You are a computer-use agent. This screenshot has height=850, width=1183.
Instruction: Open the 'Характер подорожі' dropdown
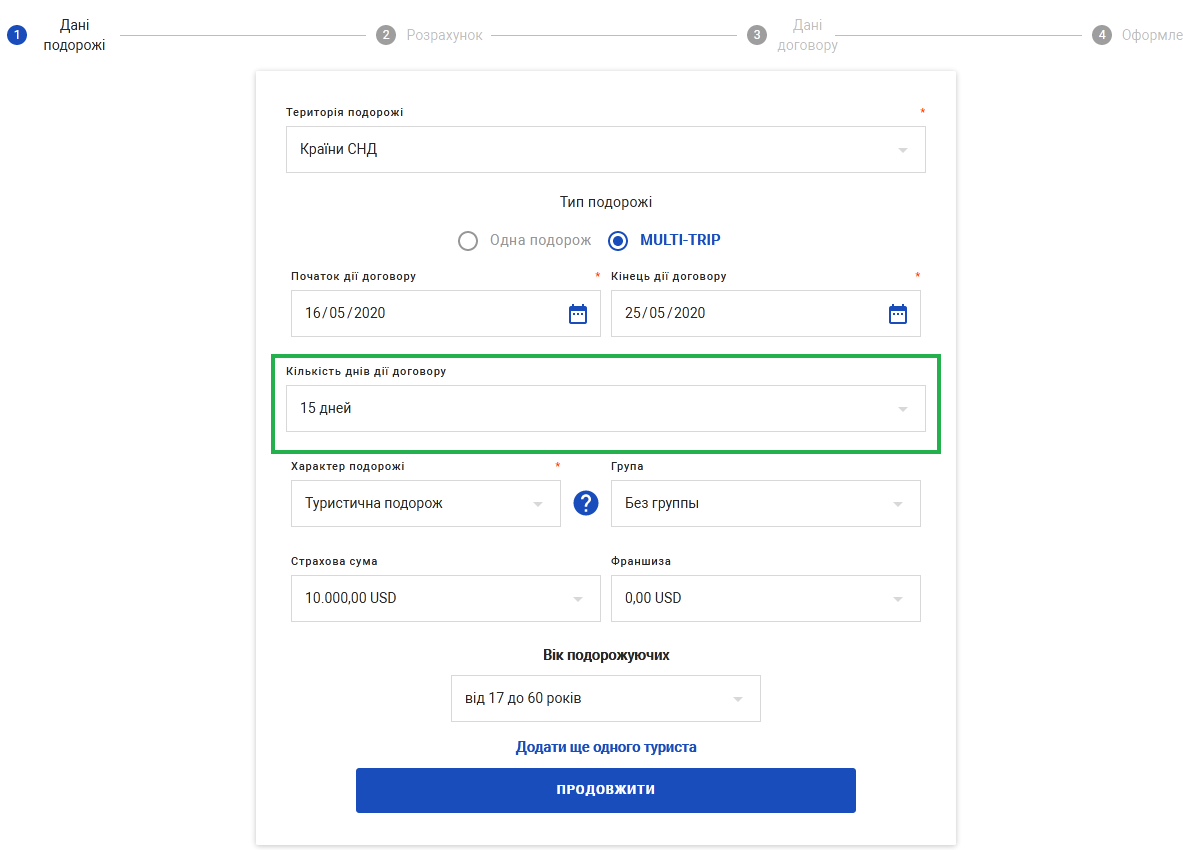point(425,503)
